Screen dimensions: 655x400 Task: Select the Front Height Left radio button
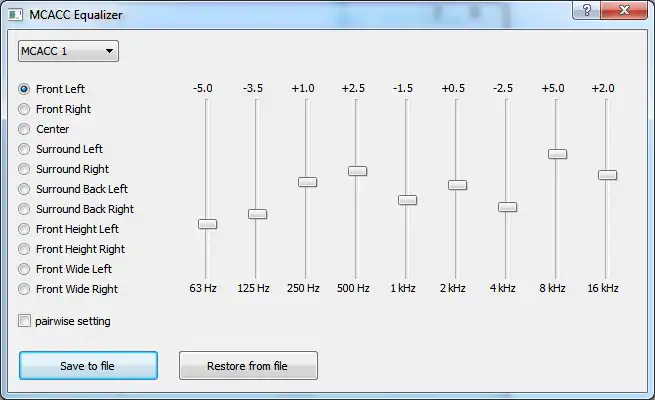(24, 229)
